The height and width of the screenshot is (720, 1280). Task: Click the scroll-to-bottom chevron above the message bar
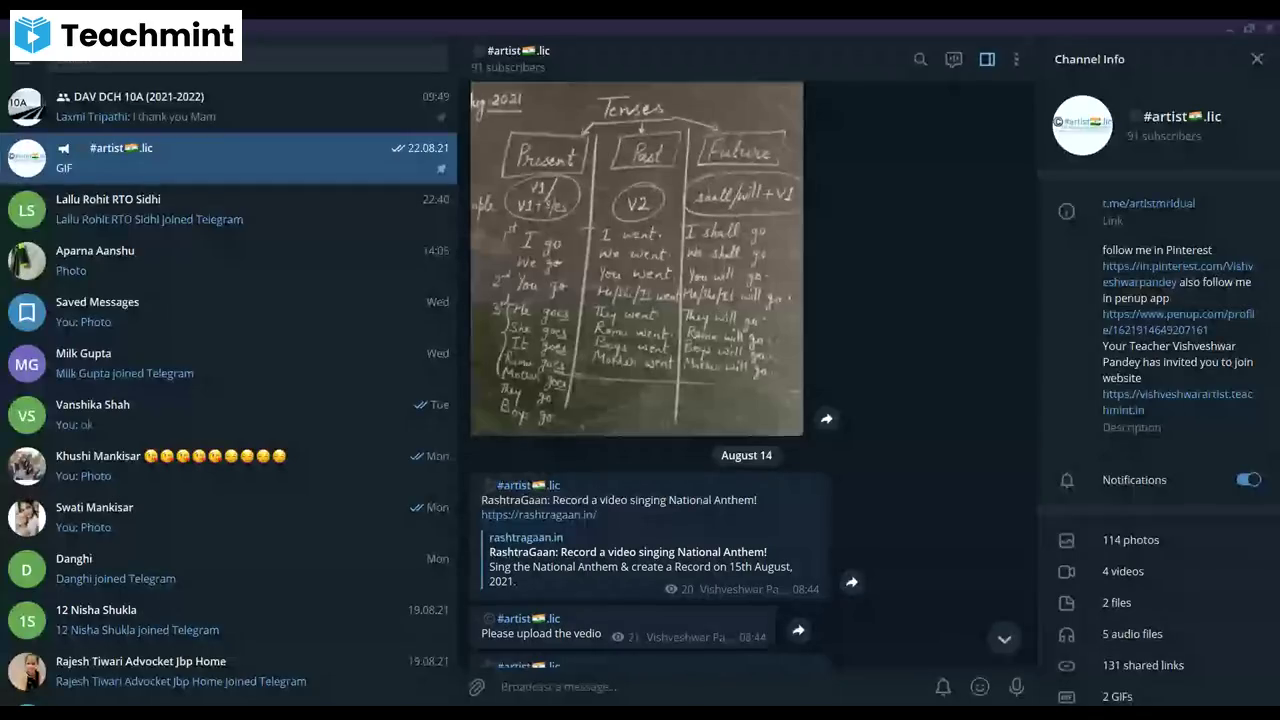point(1004,638)
